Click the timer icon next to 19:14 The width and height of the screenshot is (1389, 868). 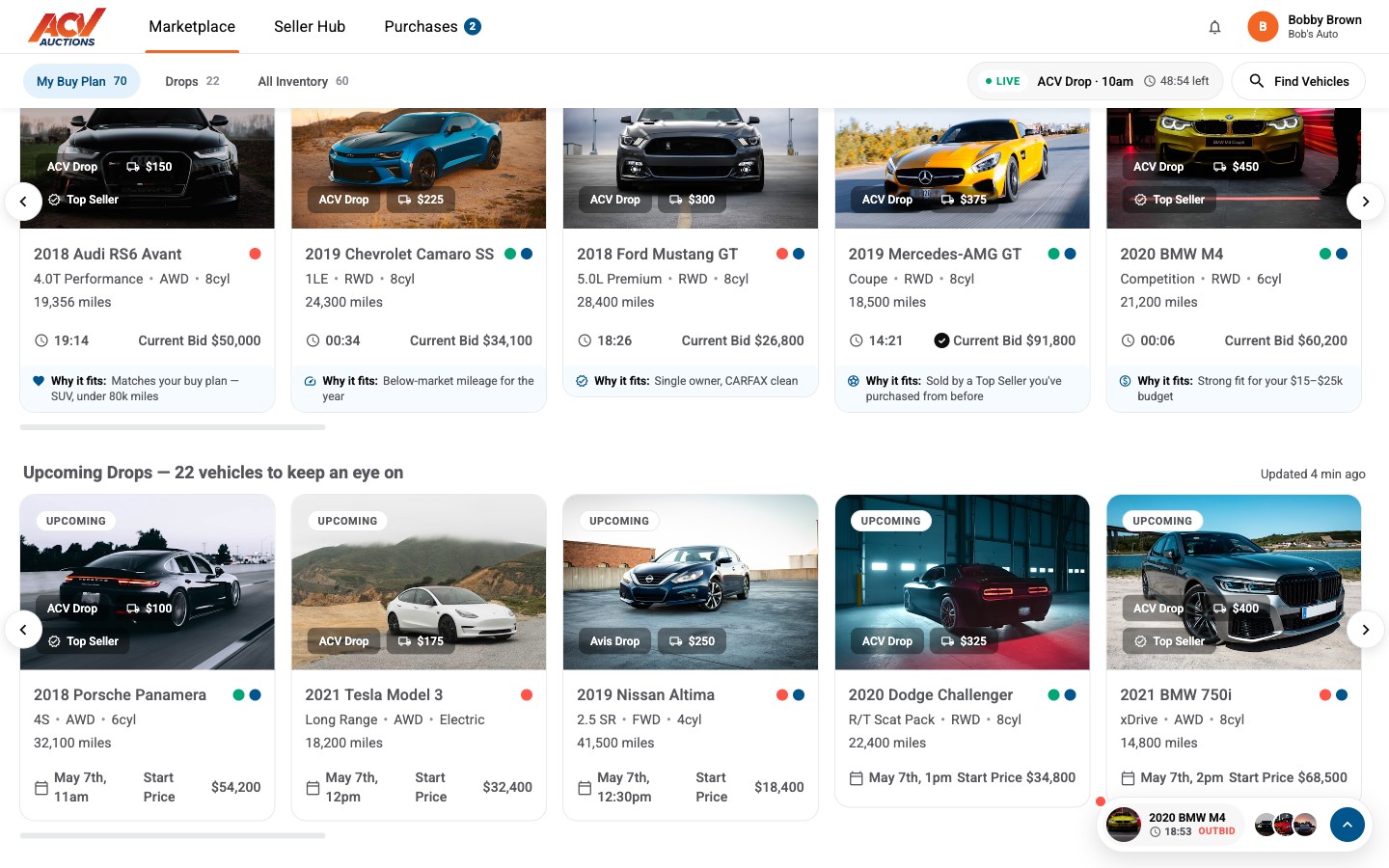pyautogui.click(x=41, y=340)
